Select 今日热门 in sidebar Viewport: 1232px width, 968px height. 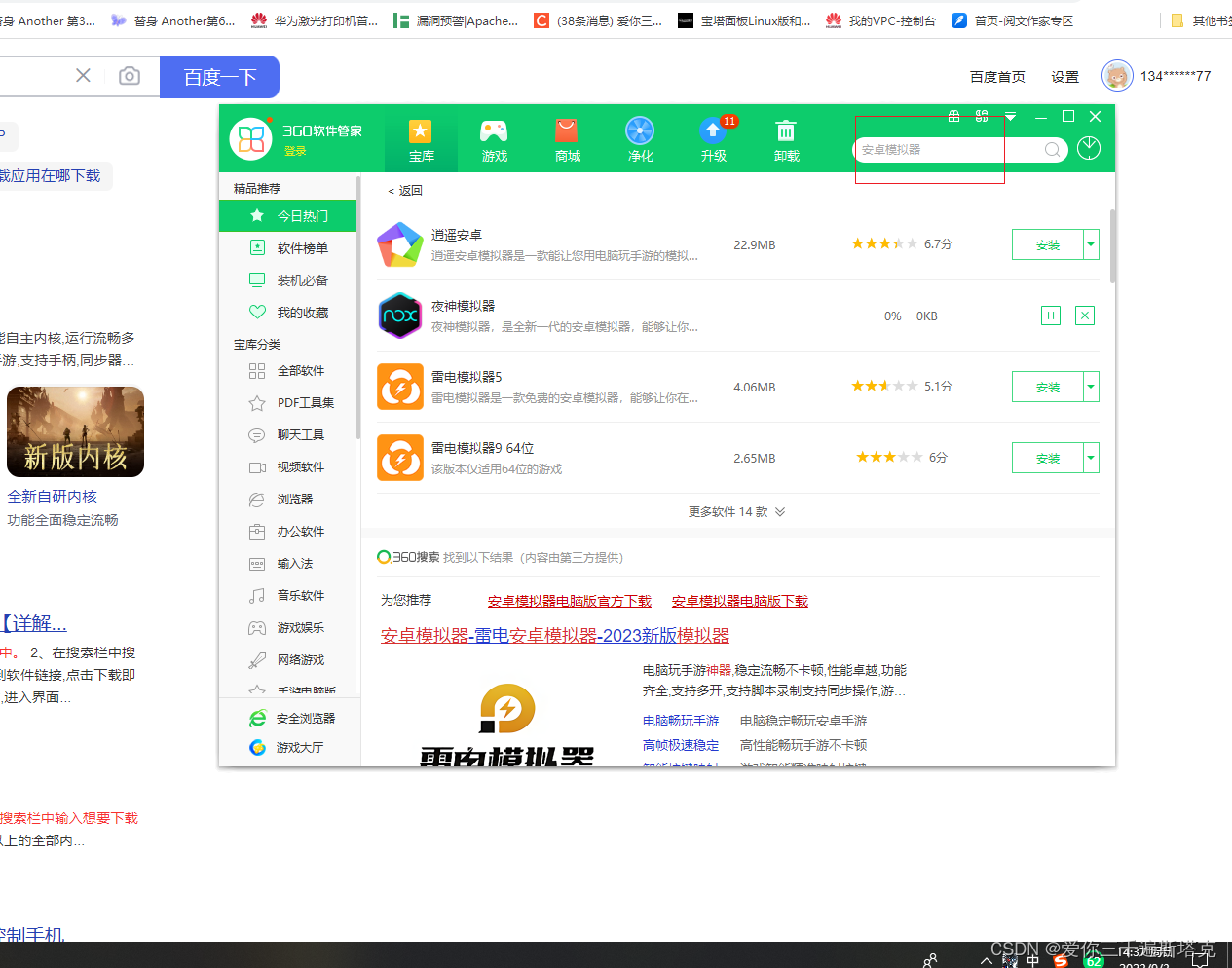[x=288, y=216]
